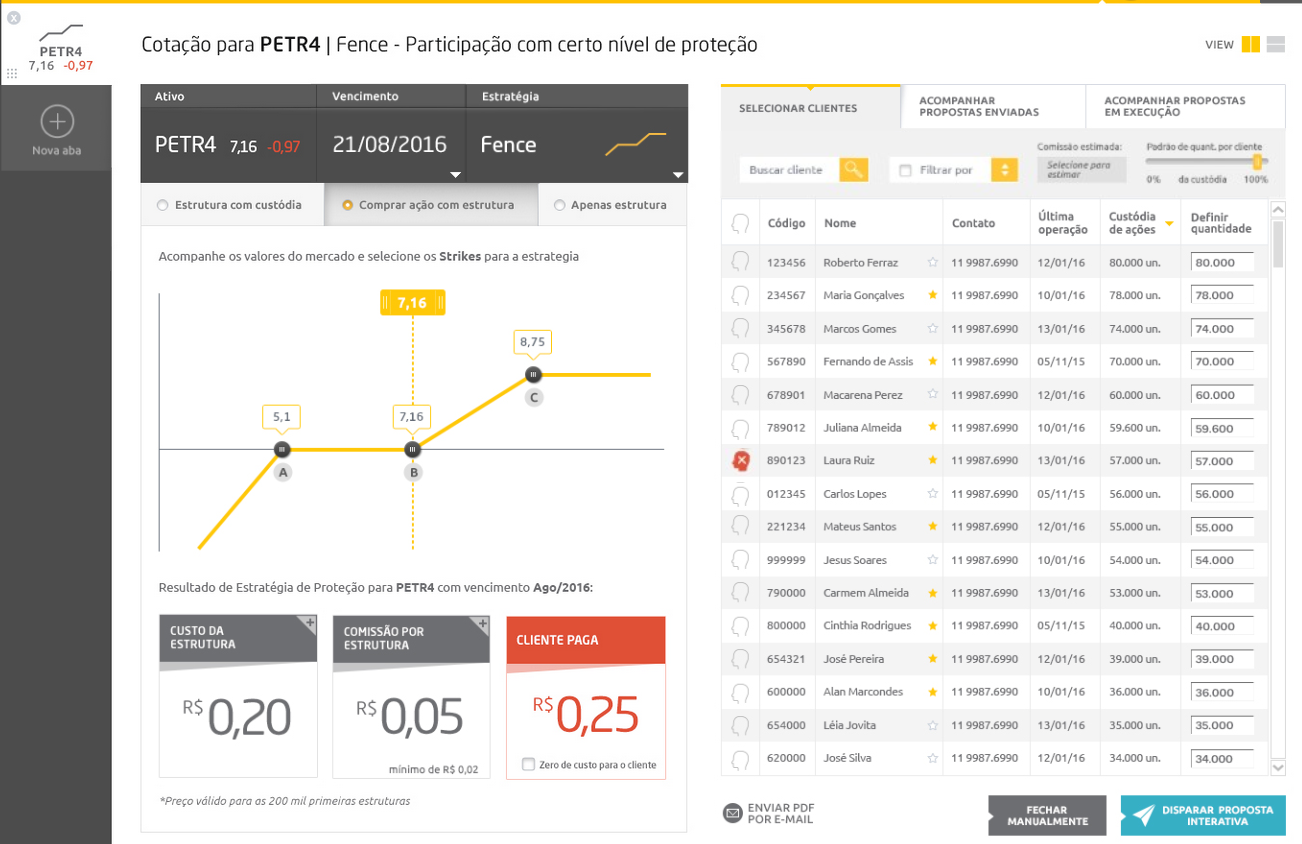Image resolution: width=1302 pixels, height=844 pixels.
Task: Click the plus corner on Custo da Estrutura card
Action: click(x=309, y=624)
